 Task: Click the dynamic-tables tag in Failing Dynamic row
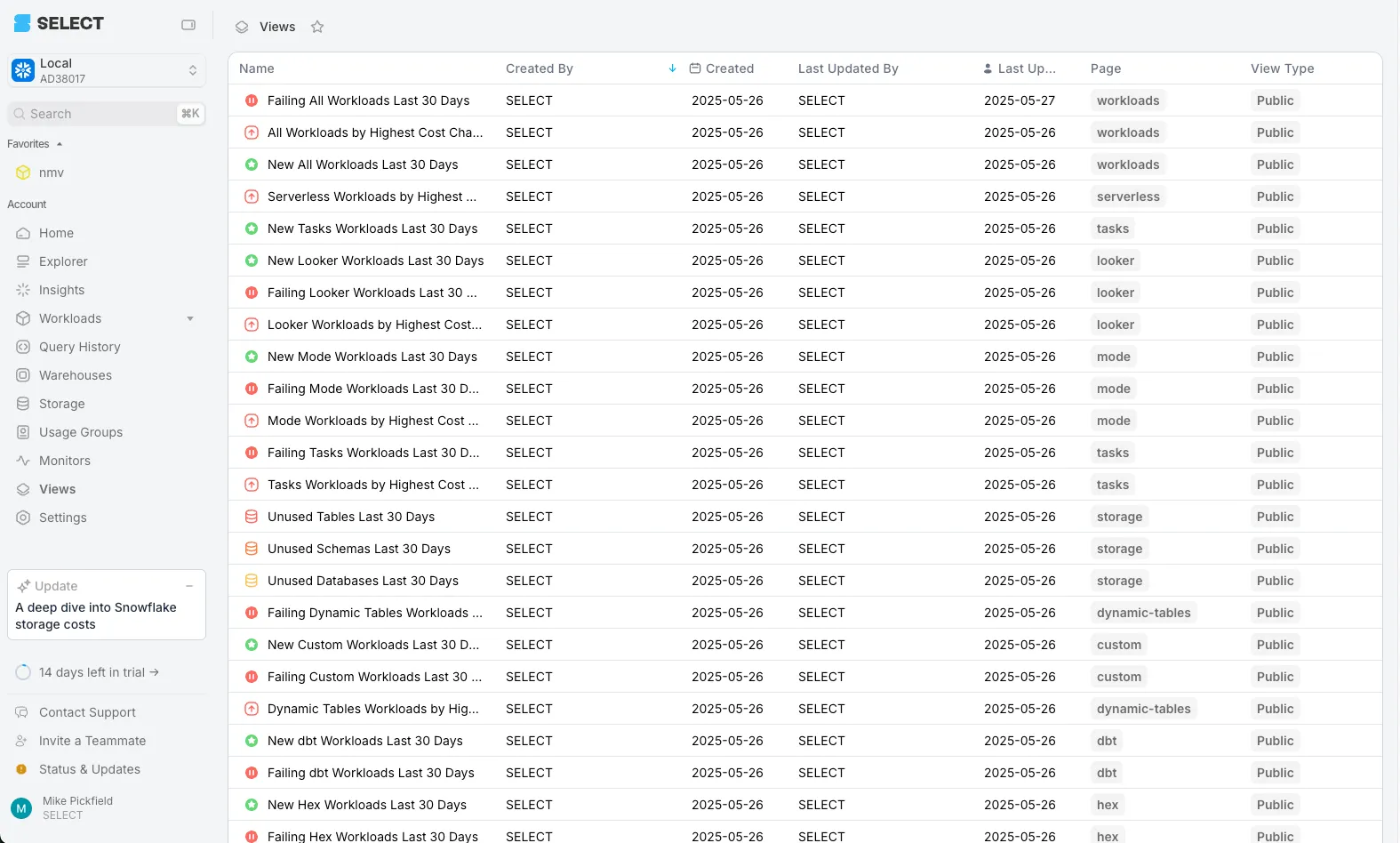click(x=1144, y=613)
